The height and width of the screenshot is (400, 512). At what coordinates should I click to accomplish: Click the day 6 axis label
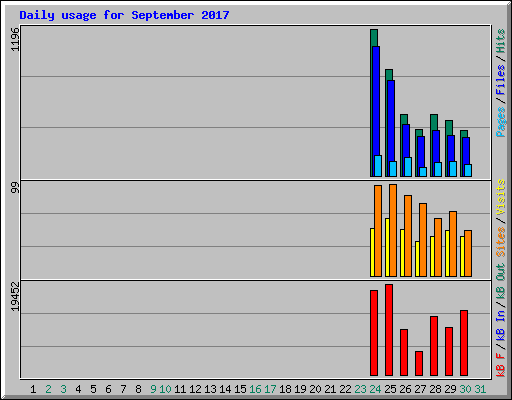tap(108, 389)
